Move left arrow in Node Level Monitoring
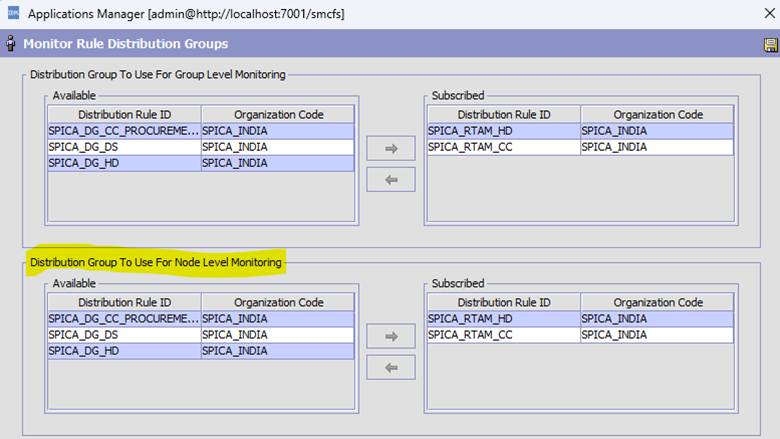This screenshot has height=439, width=780. pyautogui.click(x=391, y=367)
